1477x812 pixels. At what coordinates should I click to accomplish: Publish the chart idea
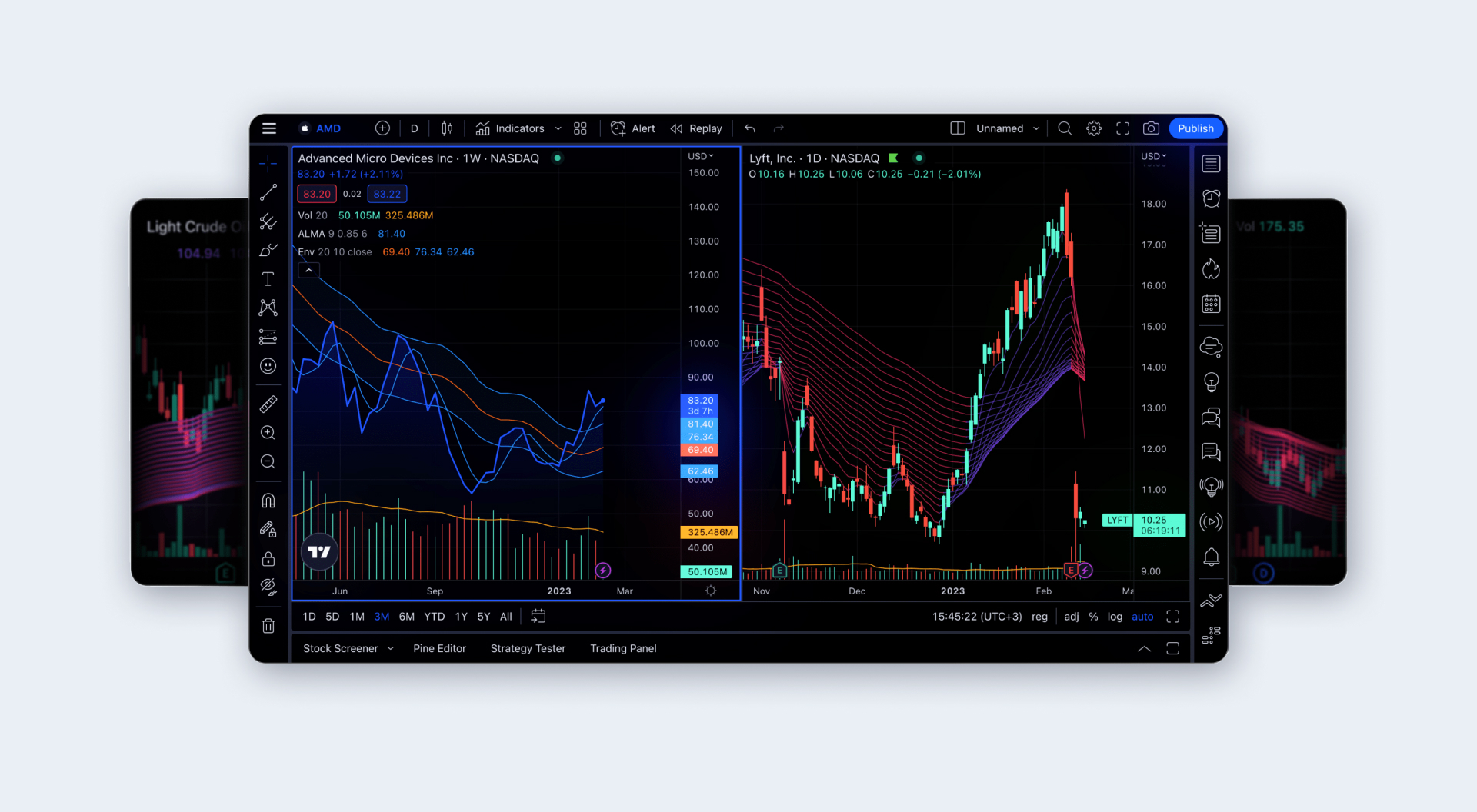coord(1195,128)
